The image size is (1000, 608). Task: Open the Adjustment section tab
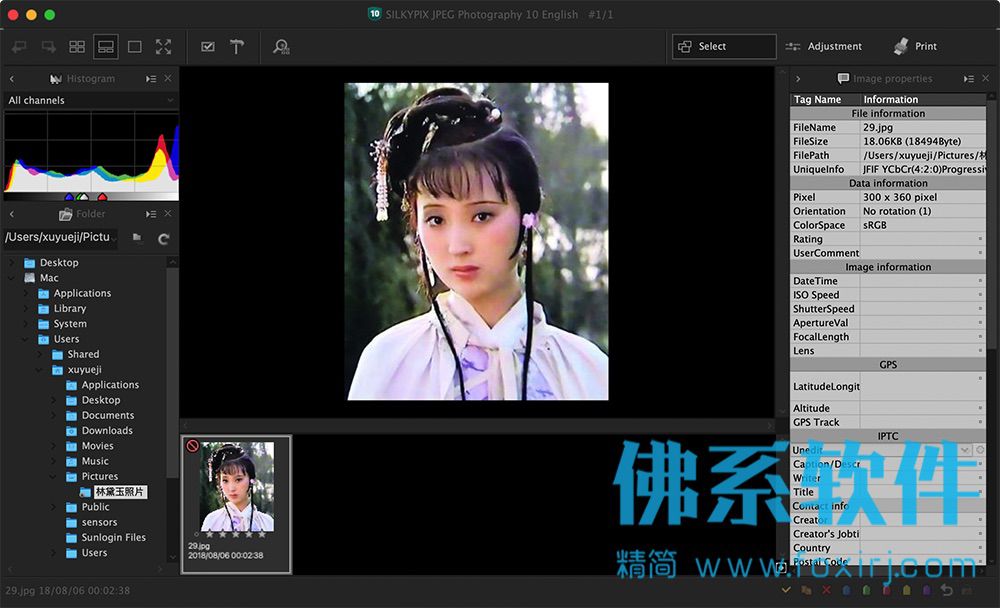[823, 47]
